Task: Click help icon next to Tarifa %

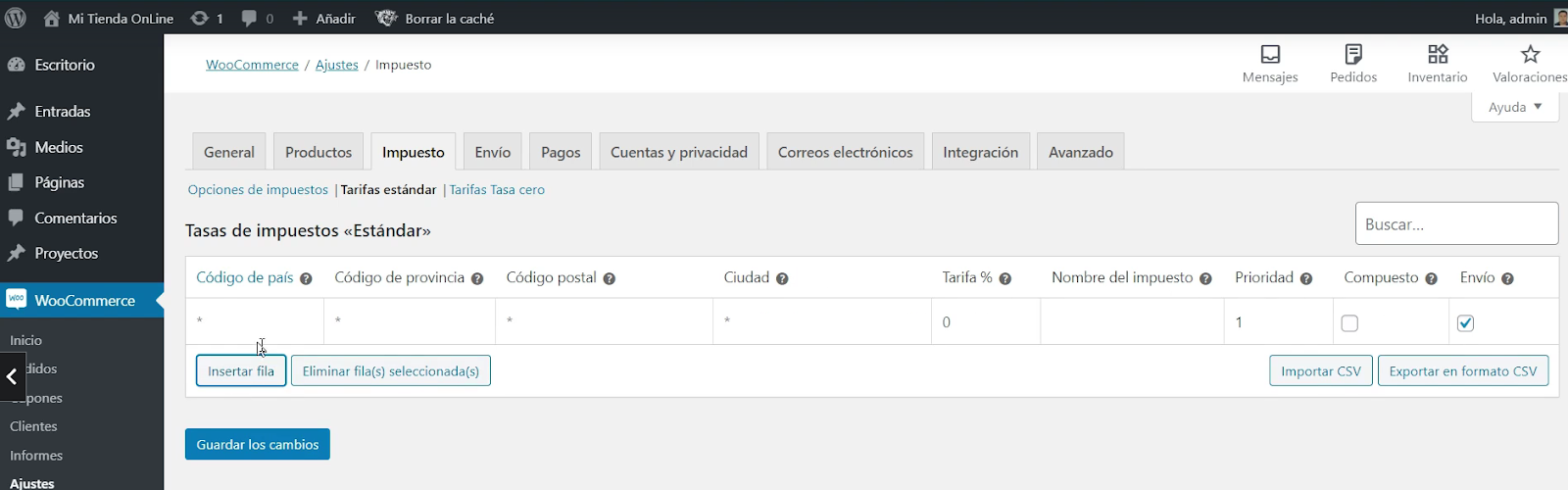Action: point(1005,279)
